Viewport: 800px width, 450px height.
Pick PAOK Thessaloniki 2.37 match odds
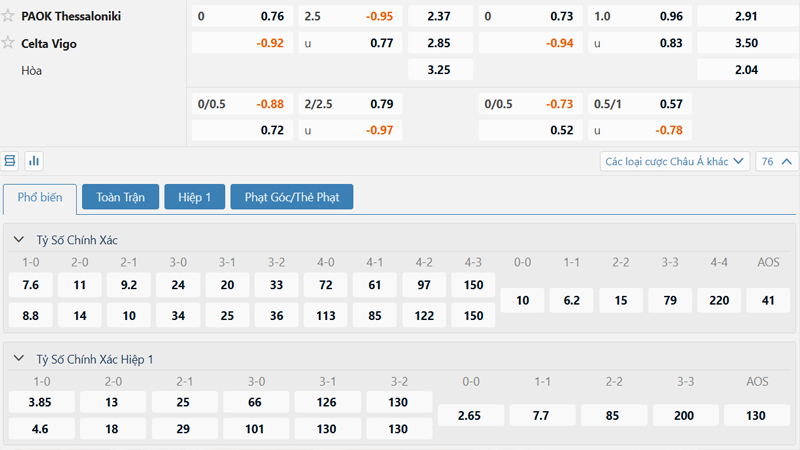(x=438, y=16)
